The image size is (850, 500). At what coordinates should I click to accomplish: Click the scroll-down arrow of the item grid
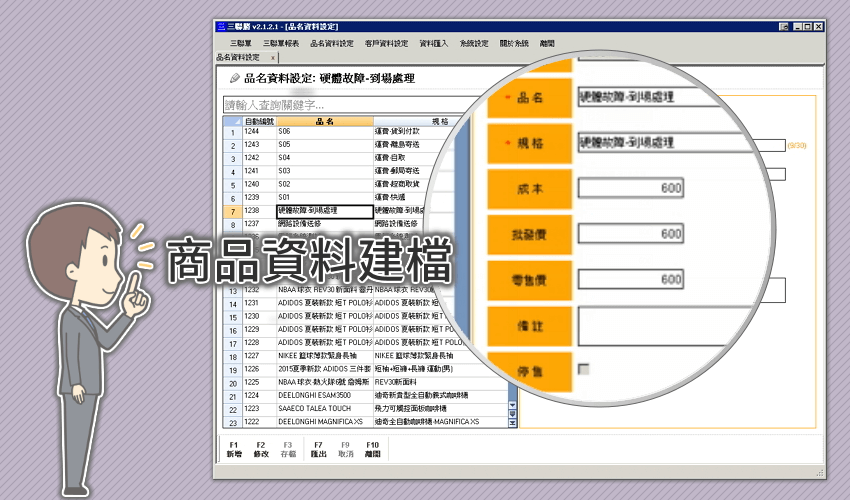pyautogui.click(x=512, y=405)
